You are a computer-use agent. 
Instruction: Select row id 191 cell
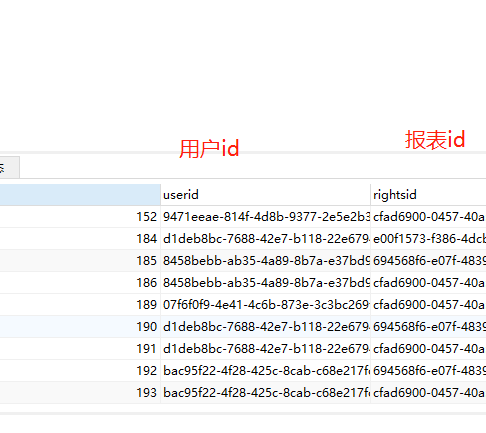(x=80, y=349)
